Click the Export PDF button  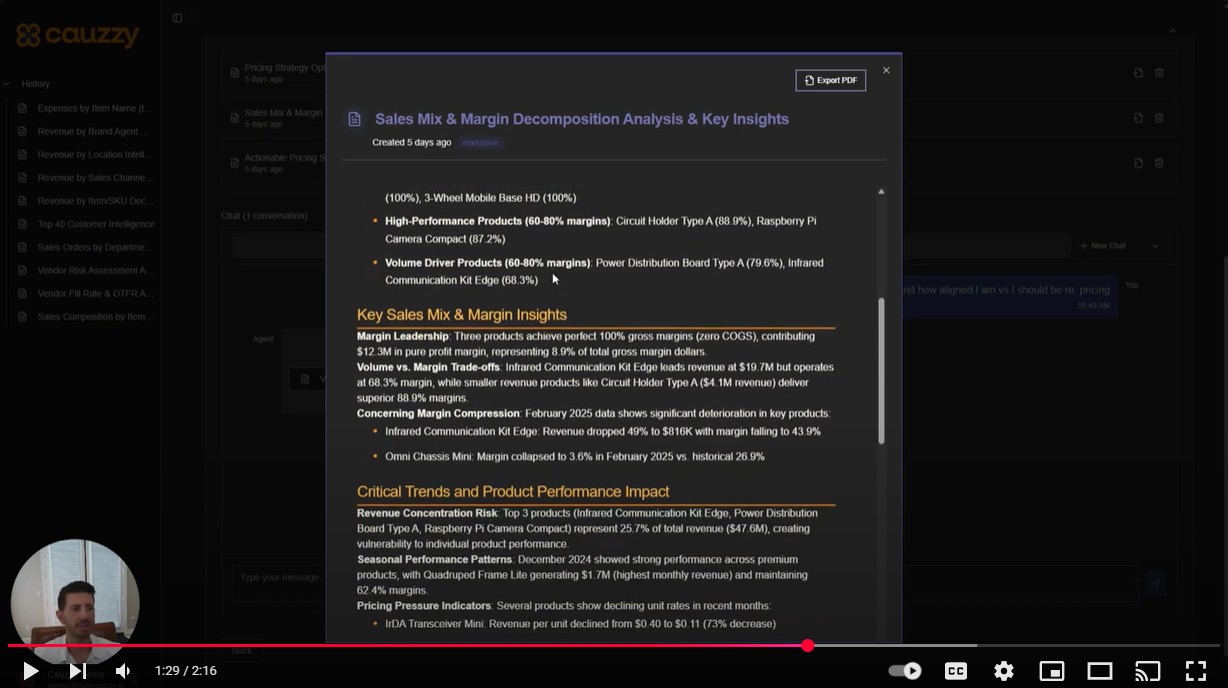pyautogui.click(x=830, y=80)
